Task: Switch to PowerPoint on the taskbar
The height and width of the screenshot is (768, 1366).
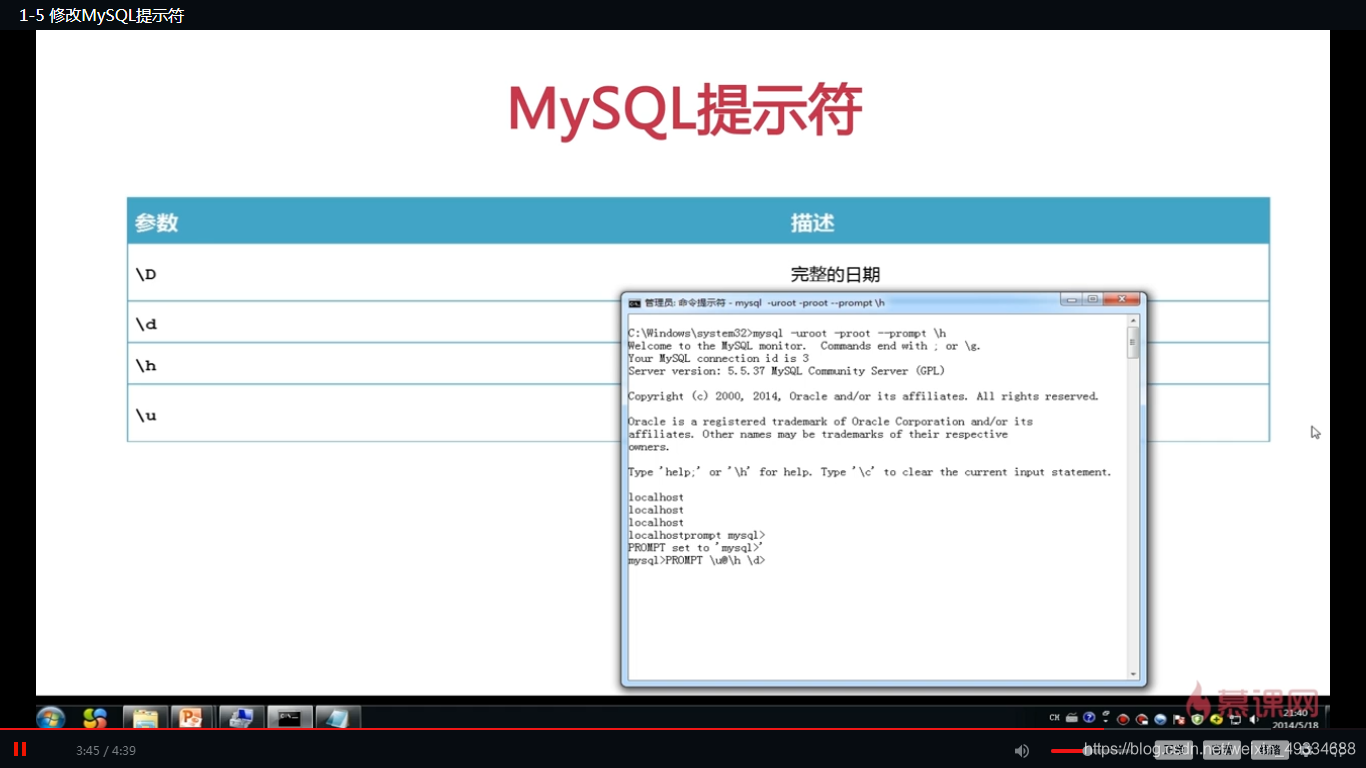Action: [191, 717]
